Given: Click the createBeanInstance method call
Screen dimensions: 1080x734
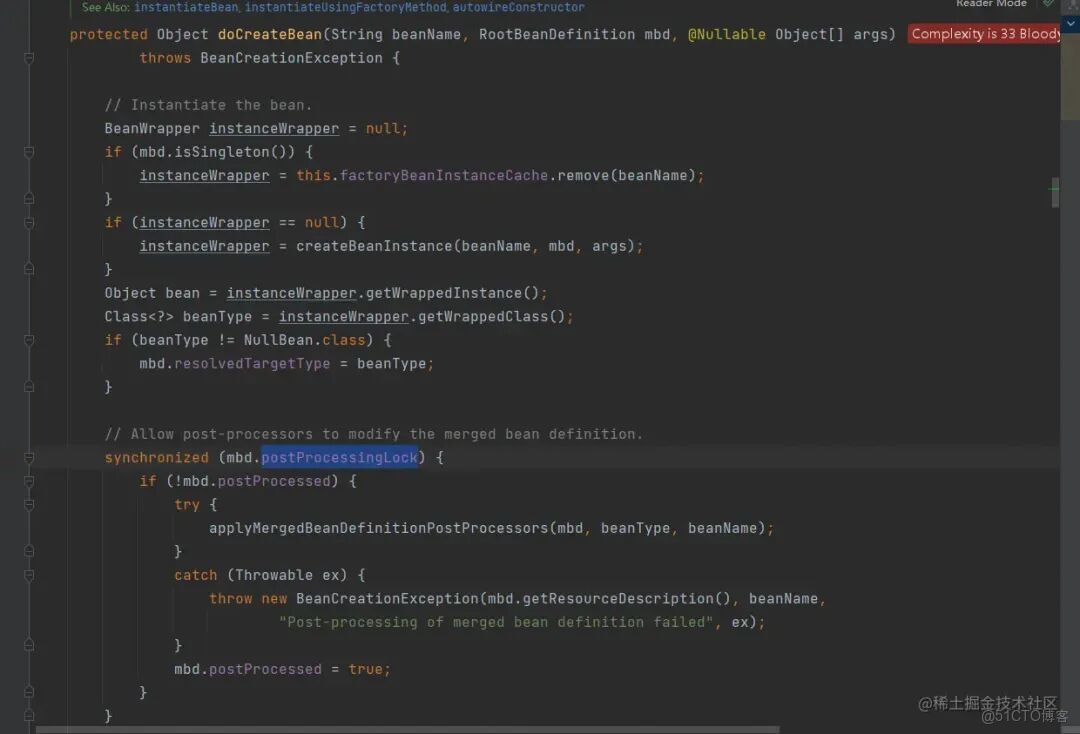Looking at the screenshot, I should 374,247.
